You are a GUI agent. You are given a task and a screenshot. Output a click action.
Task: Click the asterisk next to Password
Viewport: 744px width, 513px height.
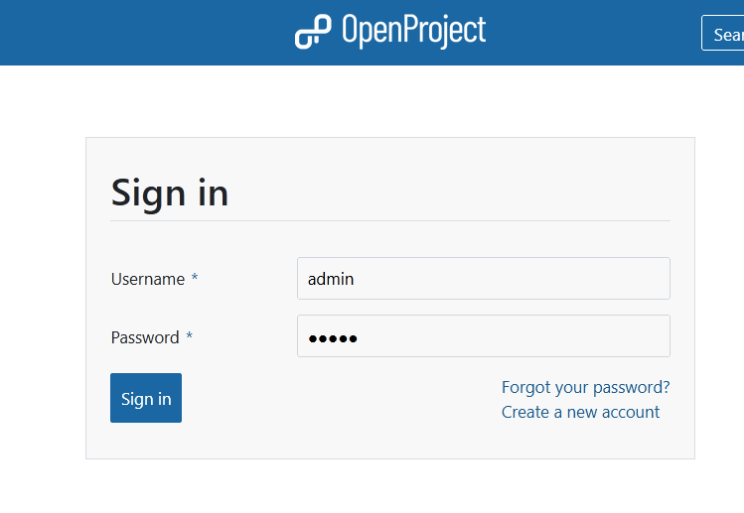pyautogui.click(x=189, y=337)
